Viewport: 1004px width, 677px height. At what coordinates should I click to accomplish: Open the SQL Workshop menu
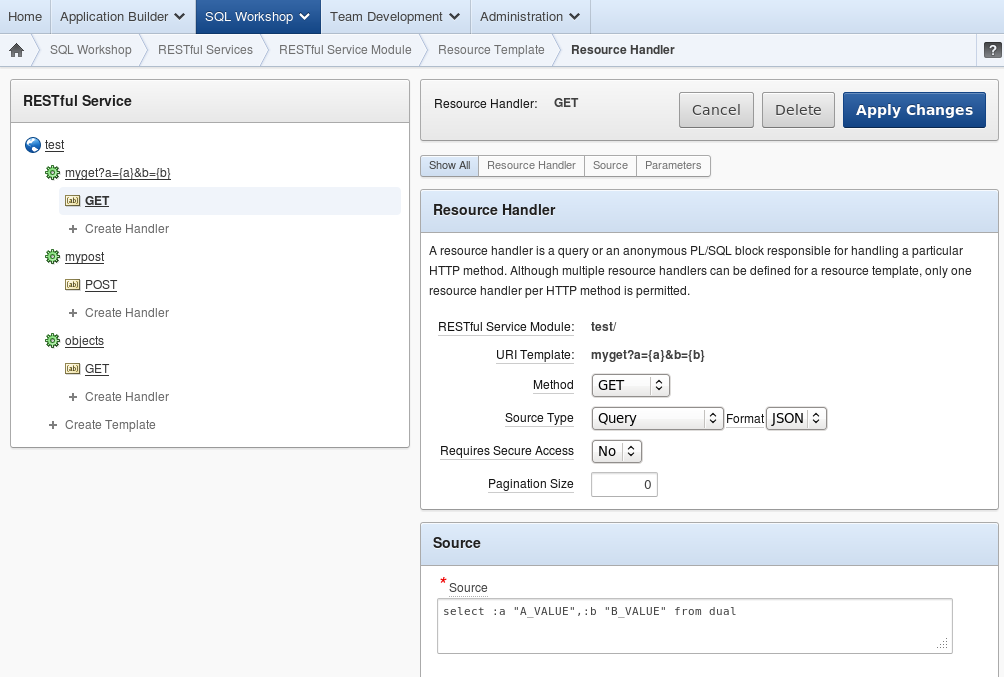(258, 17)
